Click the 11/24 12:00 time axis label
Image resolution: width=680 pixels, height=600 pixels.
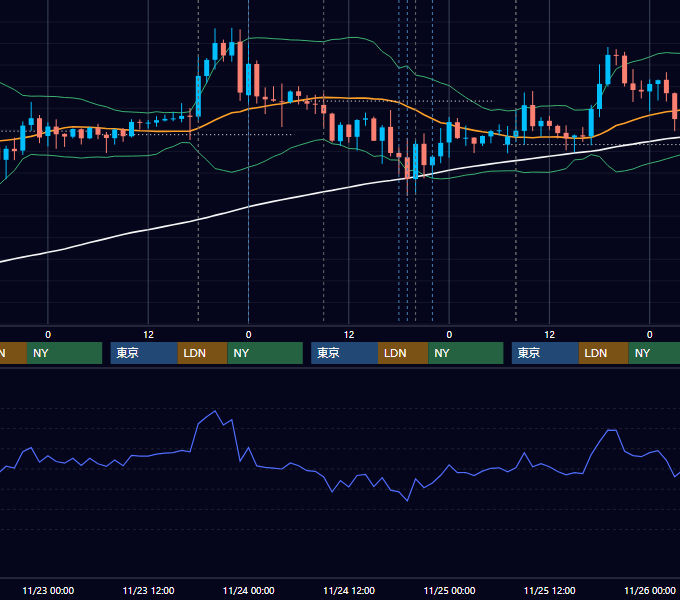[349, 590]
